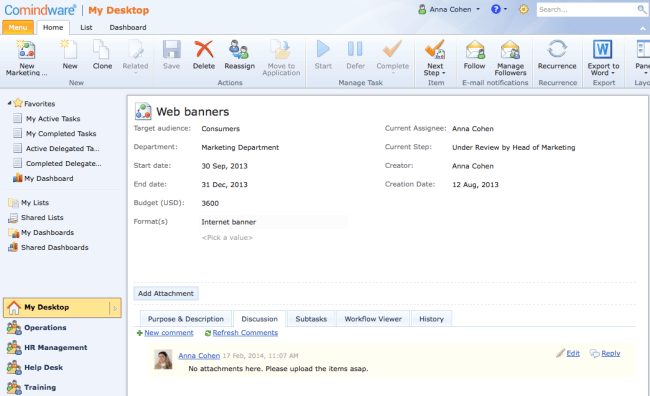Image resolution: width=650 pixels, height=396 pixels.
Task: Click the Web banners item icon
Action: [143, 111]
